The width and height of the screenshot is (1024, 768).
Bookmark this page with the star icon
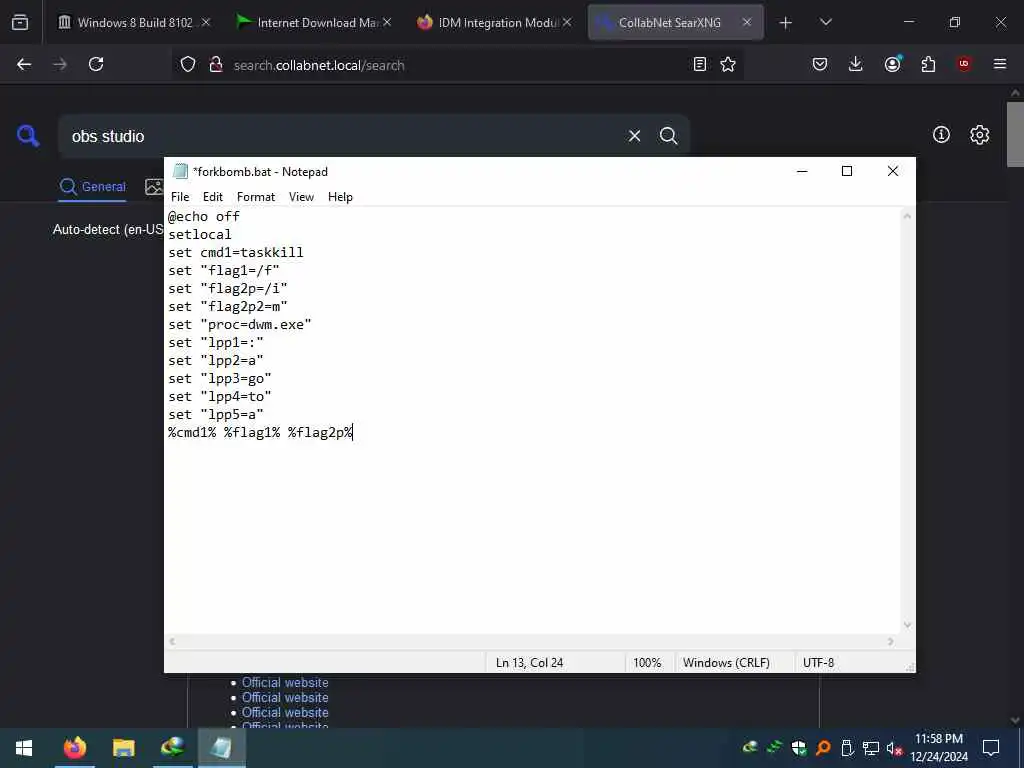(x=728, y=64)
